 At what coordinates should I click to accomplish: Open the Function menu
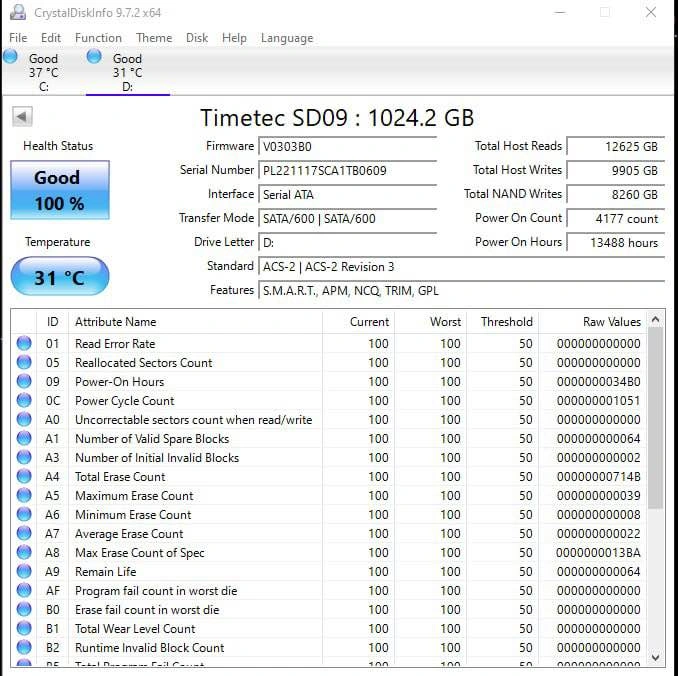coord(98,38)
